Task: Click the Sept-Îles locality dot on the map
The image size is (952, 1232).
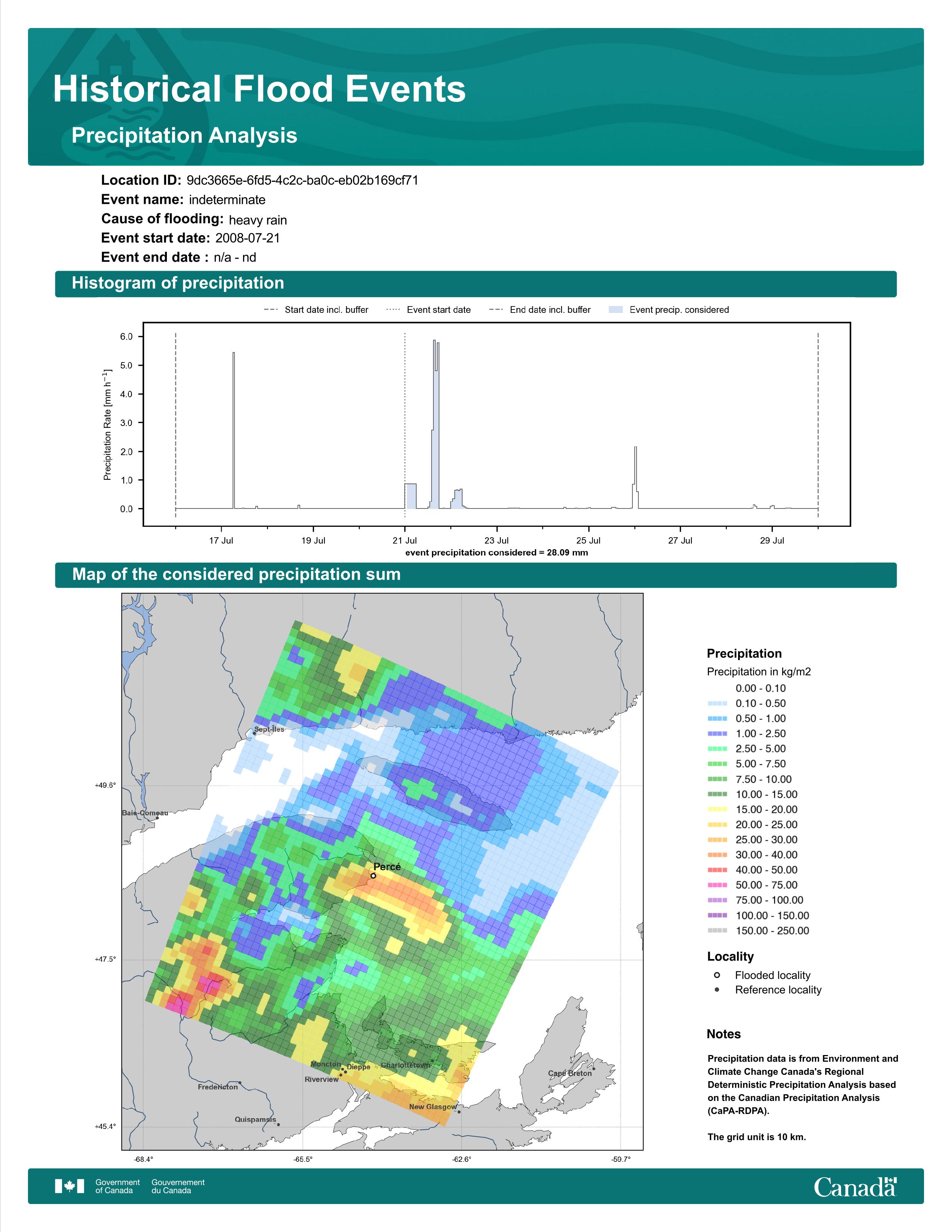Action: tap(254, 734)
